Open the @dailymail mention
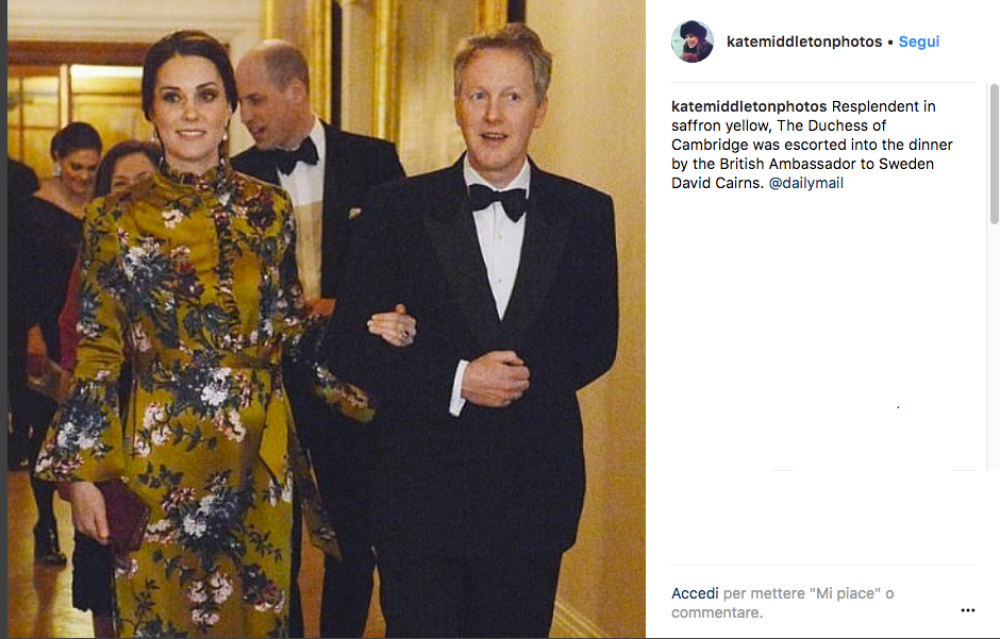 pos(805,183)
